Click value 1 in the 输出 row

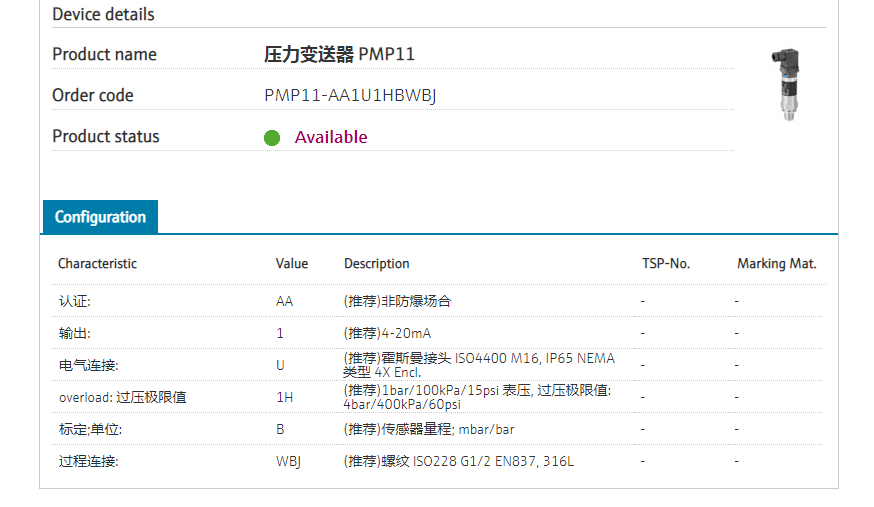click(x=280, y=333)
